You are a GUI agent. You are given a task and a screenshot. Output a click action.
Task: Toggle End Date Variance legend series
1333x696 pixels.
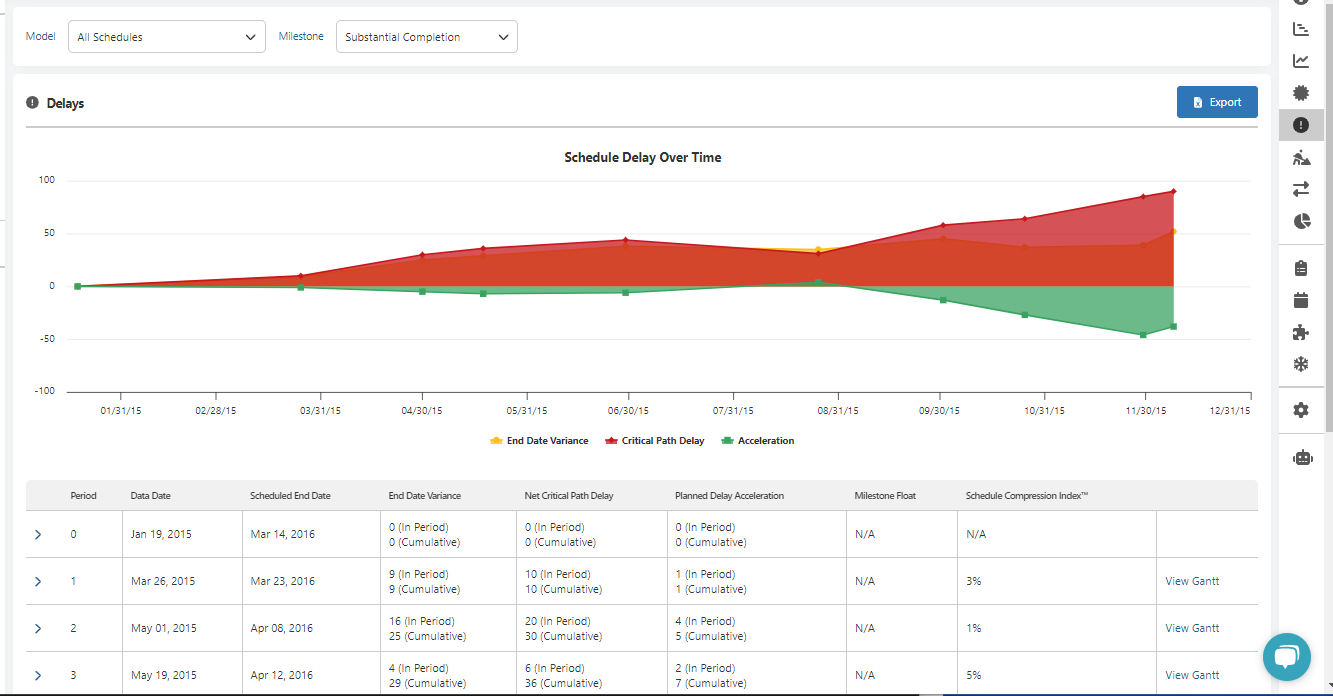pos(539,441)
